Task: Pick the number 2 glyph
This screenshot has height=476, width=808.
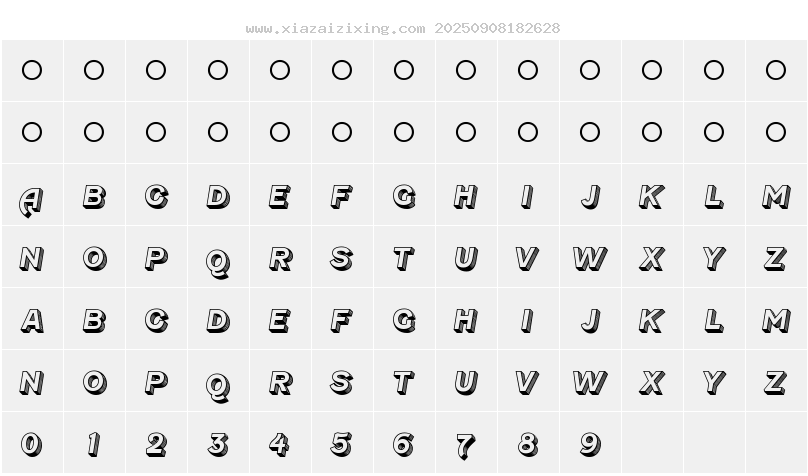Action: 156,443
